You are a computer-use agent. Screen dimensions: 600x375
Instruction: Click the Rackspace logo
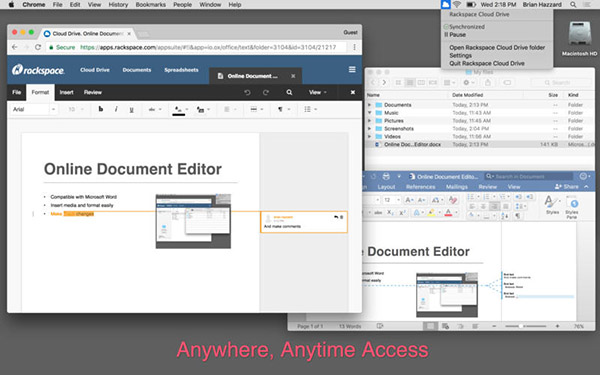(x=38, y=70)
